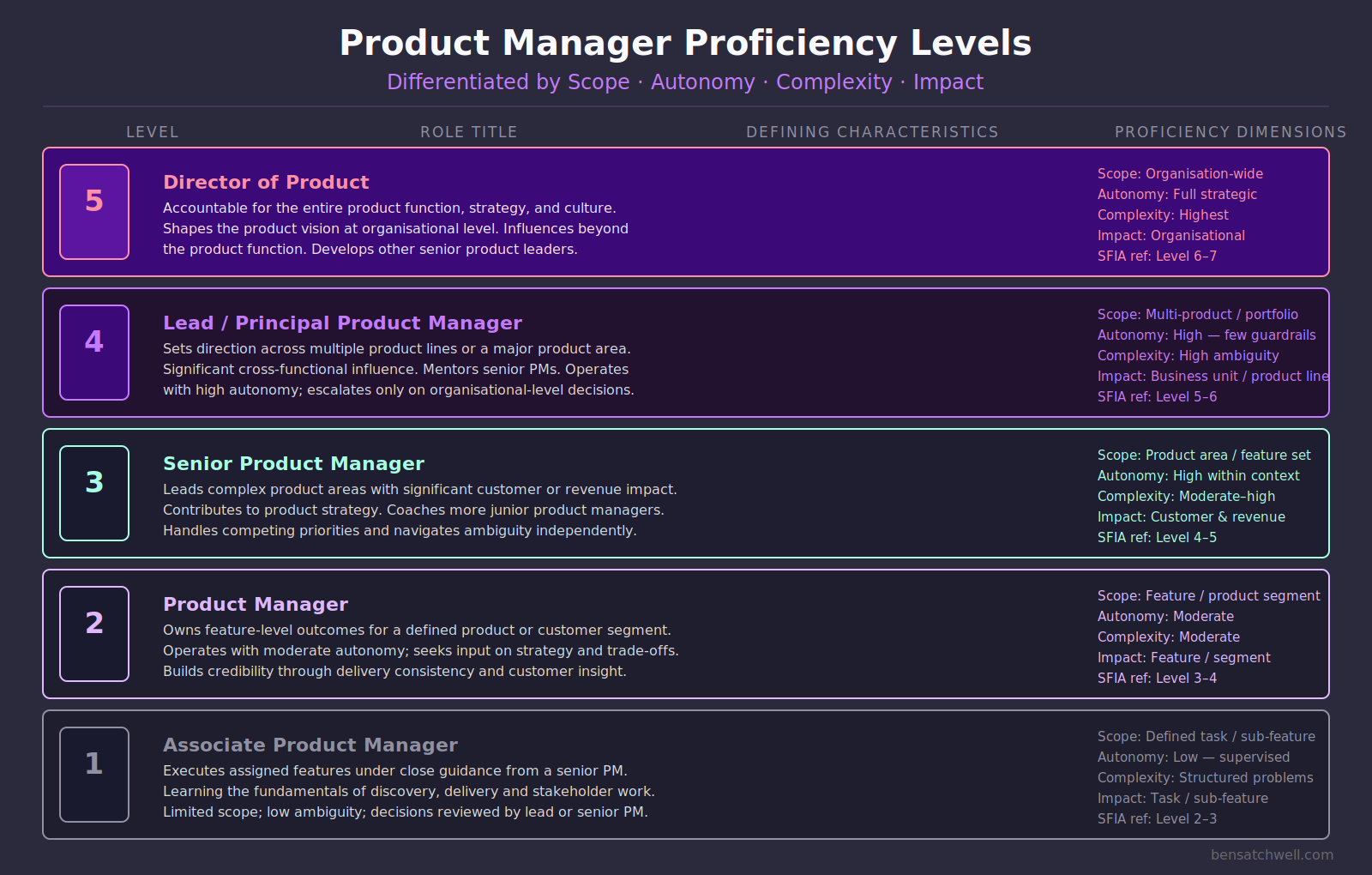
Task: Click 'Impact: Feature / segment'
Action: [x=1184, y=658]
